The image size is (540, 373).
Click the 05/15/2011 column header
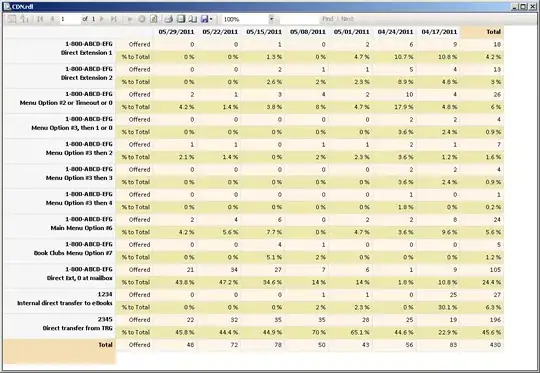tap(264, 32)
